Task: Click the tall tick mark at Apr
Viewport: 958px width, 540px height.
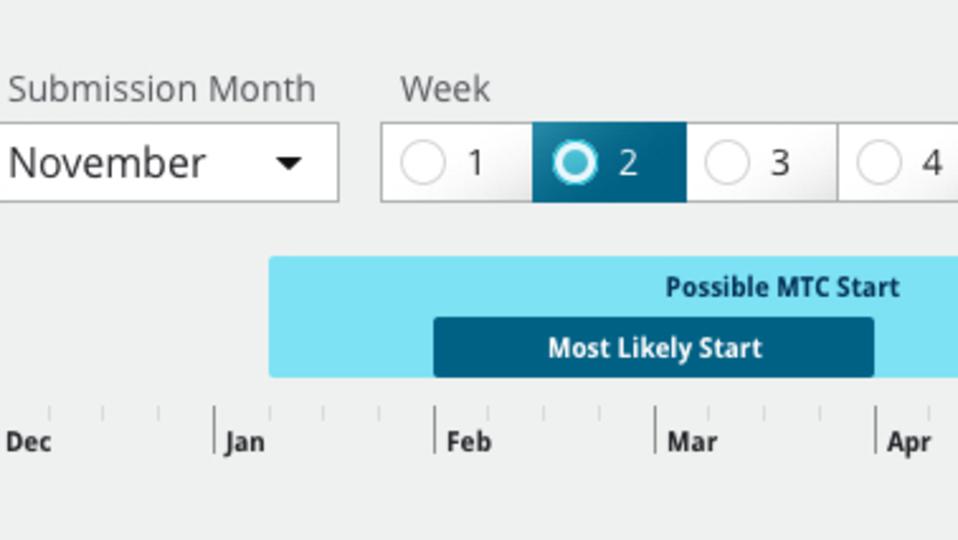Action: (x=875, y=428)
